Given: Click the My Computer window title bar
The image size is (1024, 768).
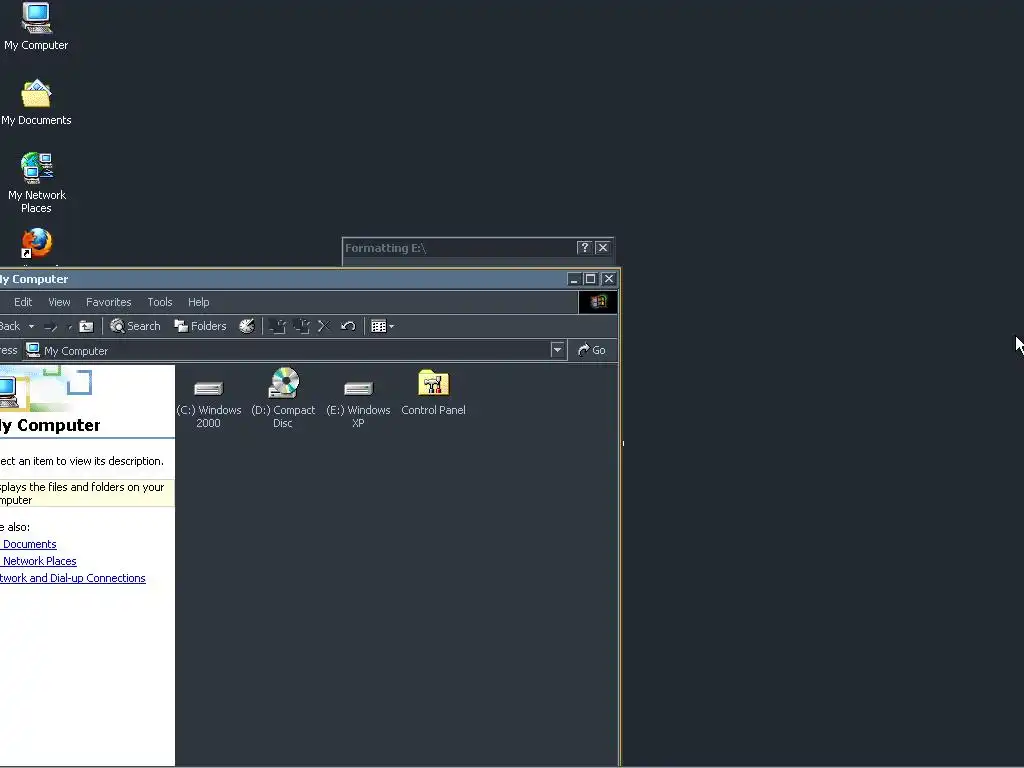Looking at the screenshot, I should 281,279.
